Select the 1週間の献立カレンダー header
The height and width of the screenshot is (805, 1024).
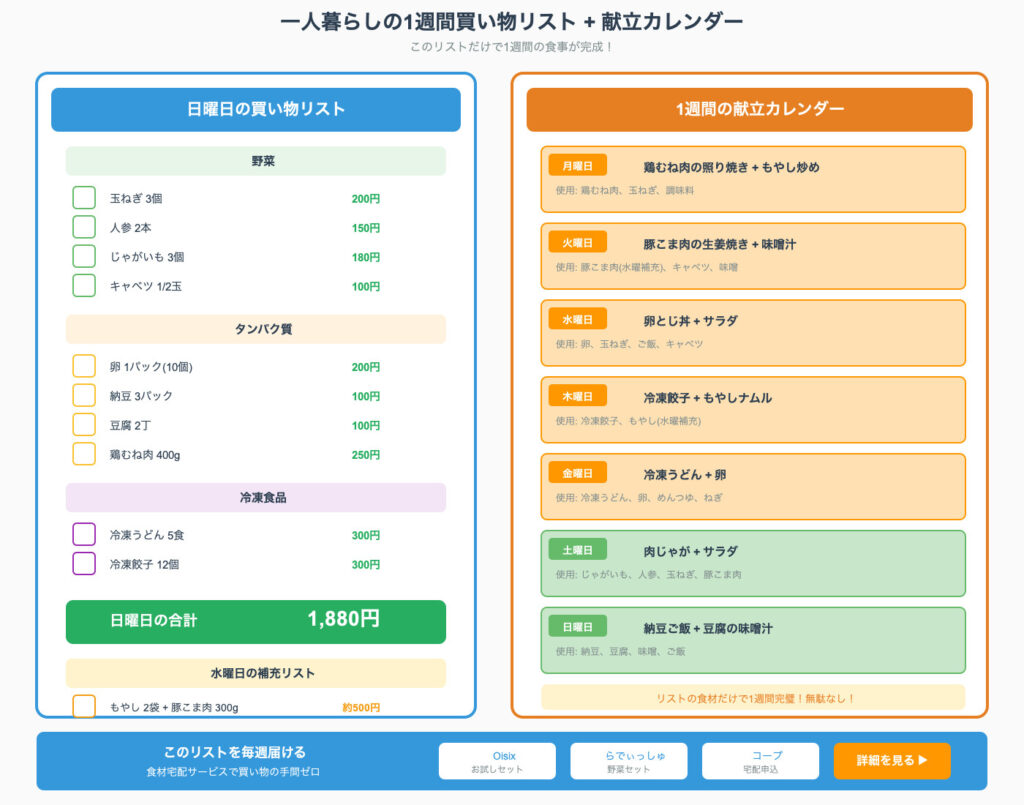[749, 110]
